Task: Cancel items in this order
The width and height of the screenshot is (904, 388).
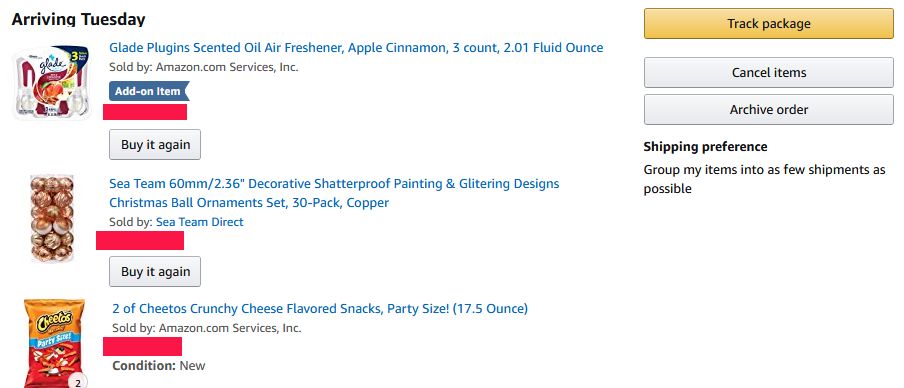Action: click(x=769, y=73)
